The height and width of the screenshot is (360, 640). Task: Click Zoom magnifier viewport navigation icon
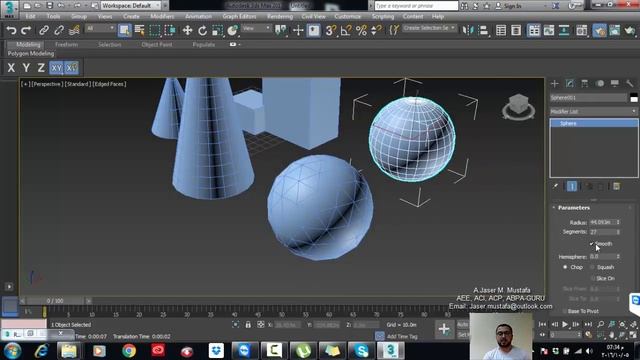point(600,324)
